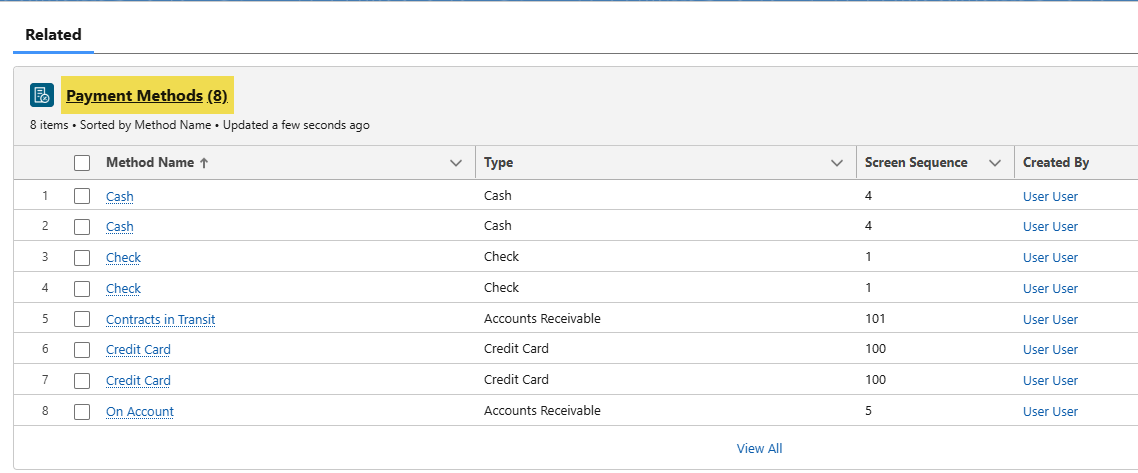Click the Screen Sequence value 1 in row 4
1138x473 pixels.
click(869, 287)
